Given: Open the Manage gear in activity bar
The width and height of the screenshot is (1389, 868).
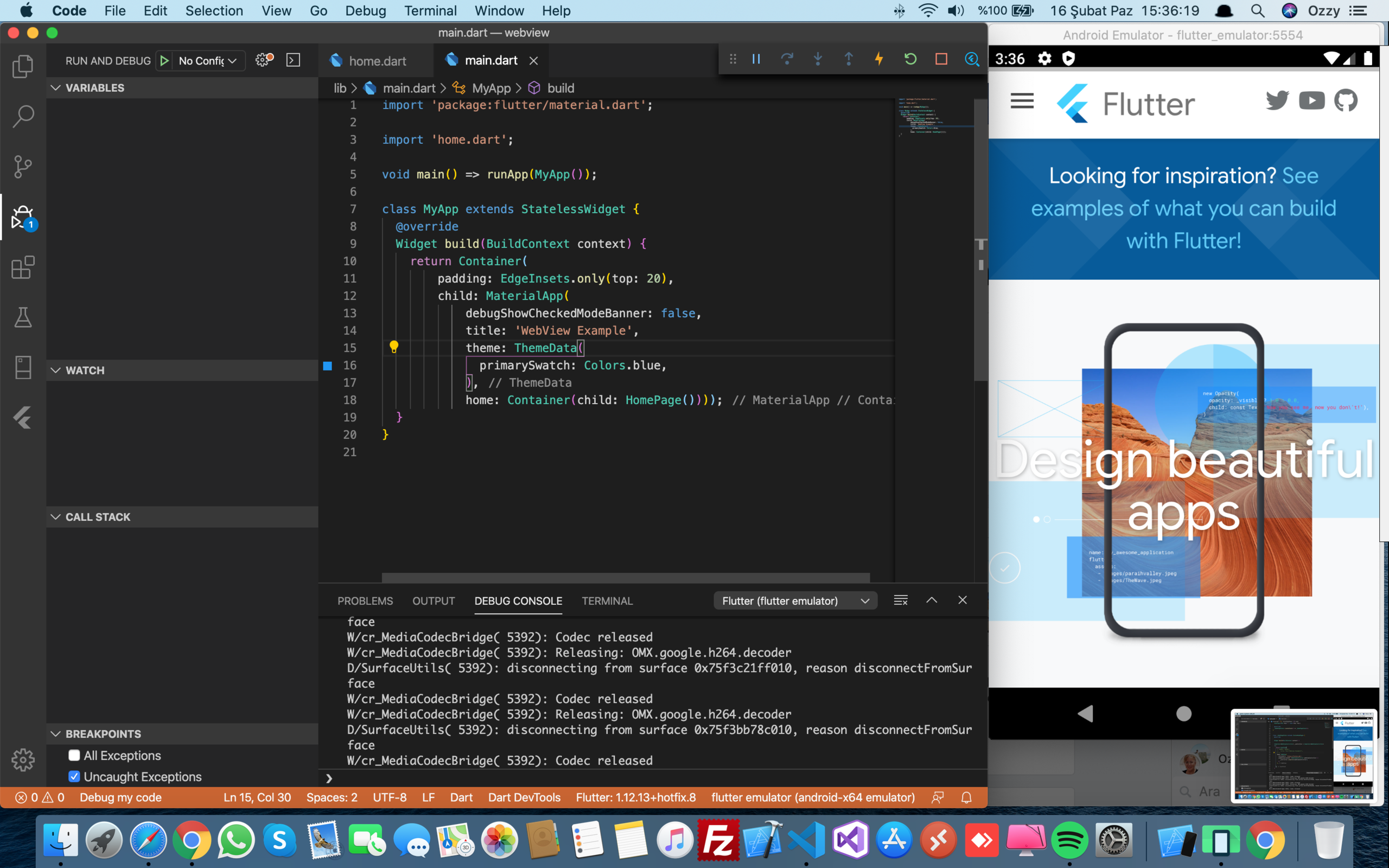Looking at the screenshot, I should click(23, 759).
